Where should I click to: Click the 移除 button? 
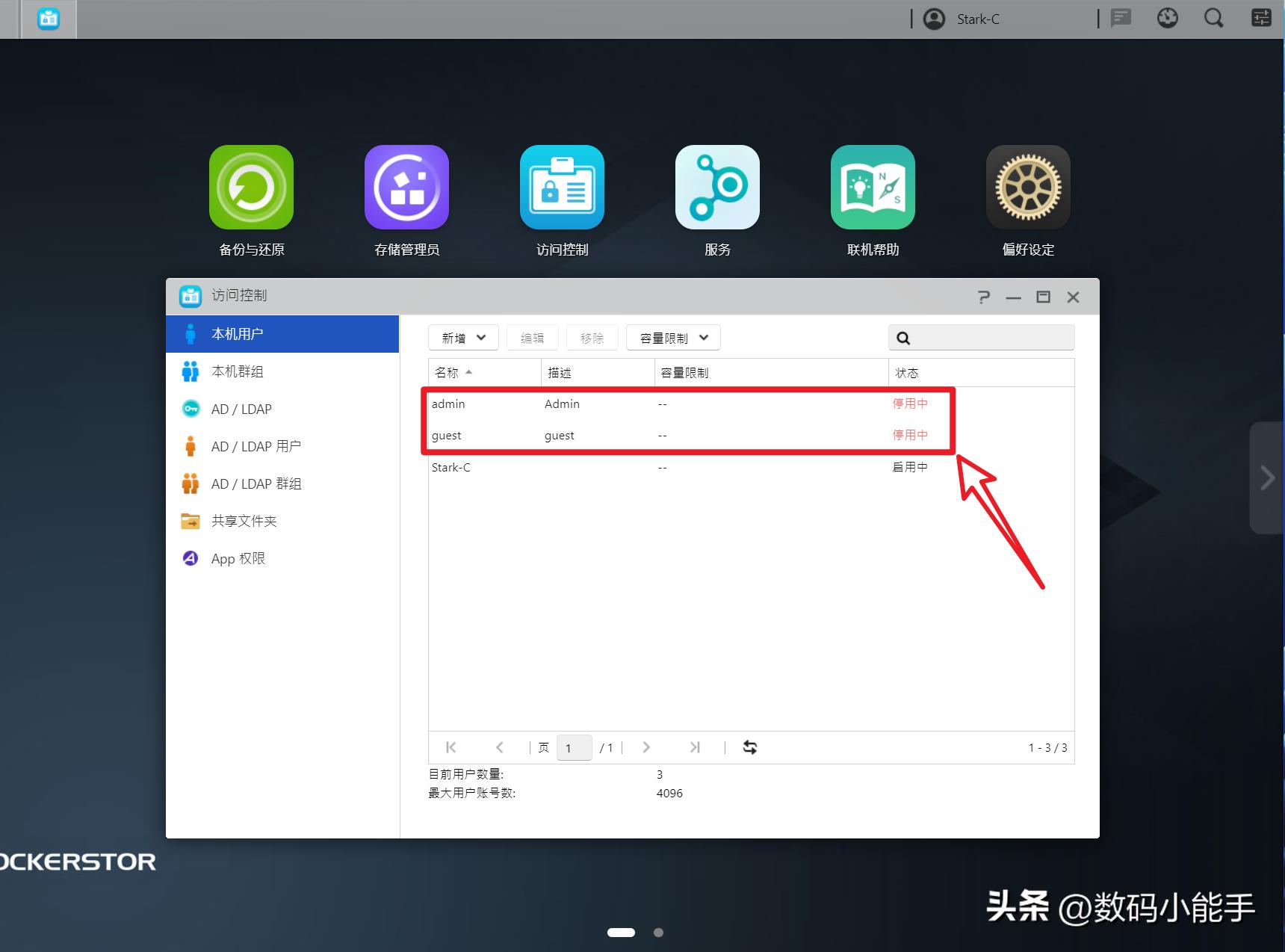click(592, 337)
